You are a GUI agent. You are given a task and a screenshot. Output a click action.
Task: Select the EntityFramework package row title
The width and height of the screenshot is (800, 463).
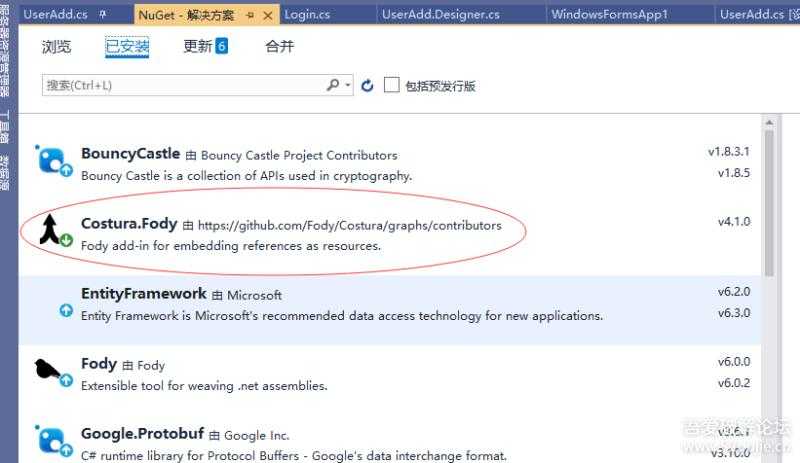click(144, 294)
